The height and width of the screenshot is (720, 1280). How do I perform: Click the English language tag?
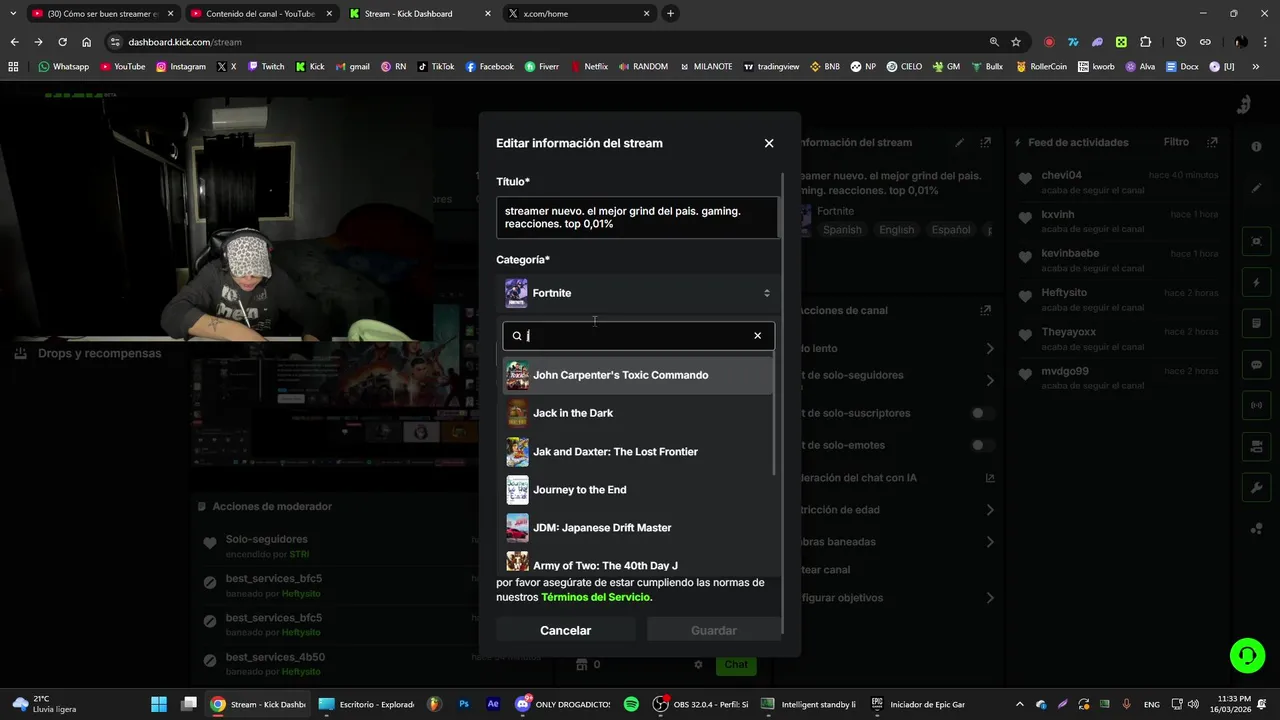(896, 230)
